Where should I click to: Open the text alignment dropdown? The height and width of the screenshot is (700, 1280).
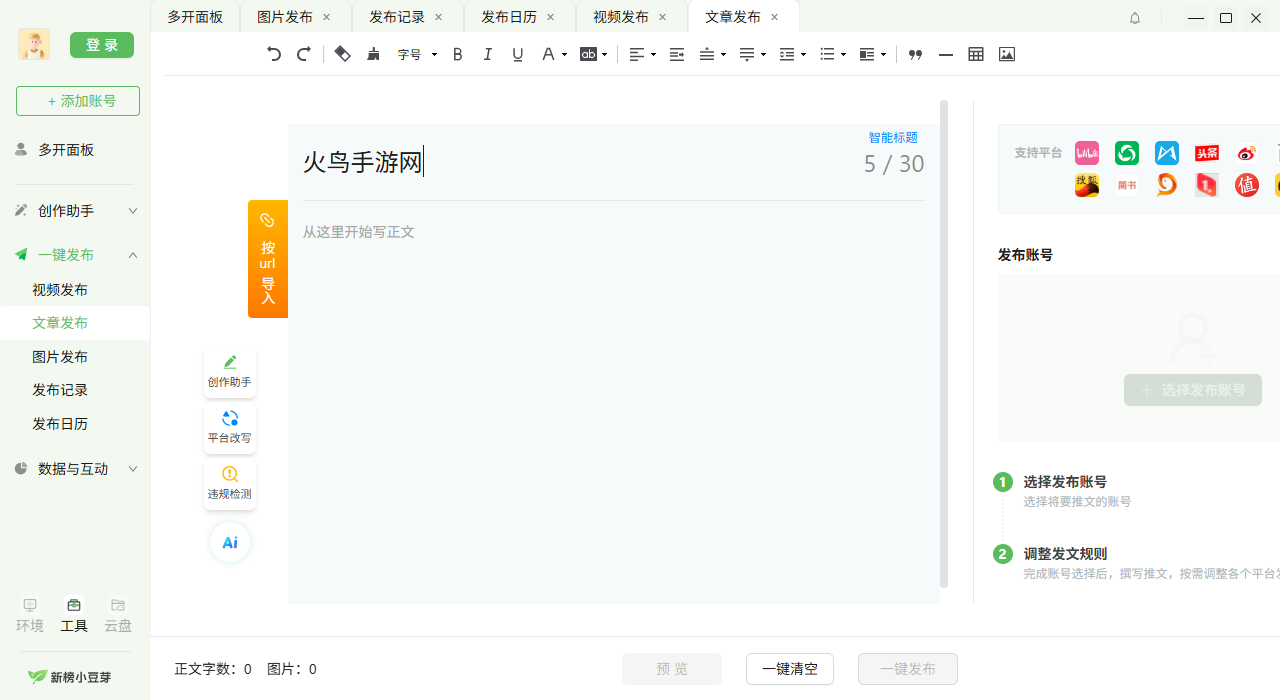point(642,55)
